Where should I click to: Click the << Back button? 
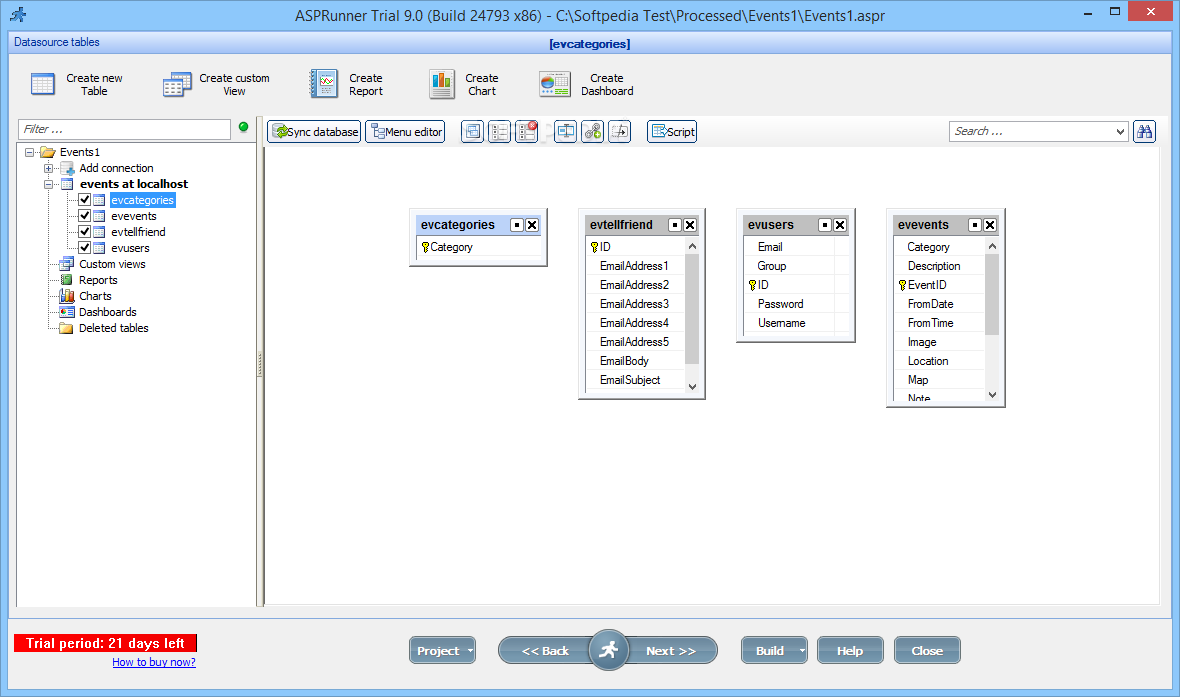click(545, 650)
